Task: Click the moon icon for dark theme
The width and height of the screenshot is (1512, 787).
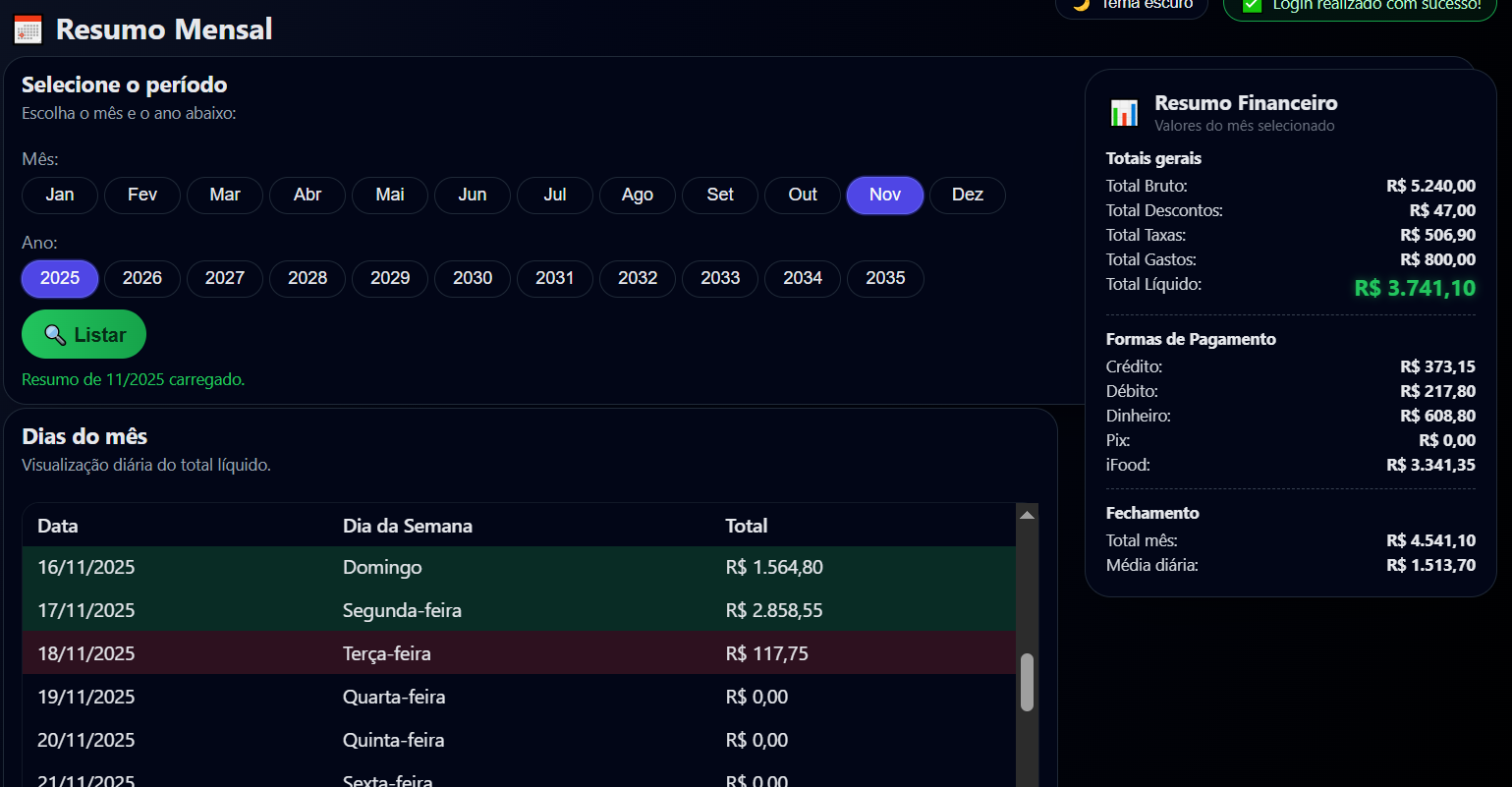Action: (1082, 5)
